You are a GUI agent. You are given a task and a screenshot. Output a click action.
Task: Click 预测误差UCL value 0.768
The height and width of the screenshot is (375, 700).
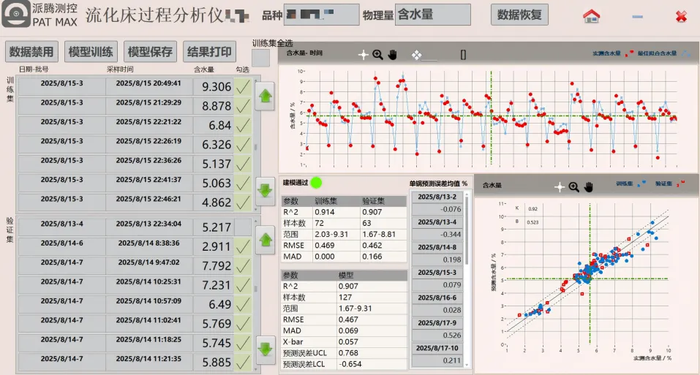click(x=372, y=353)
